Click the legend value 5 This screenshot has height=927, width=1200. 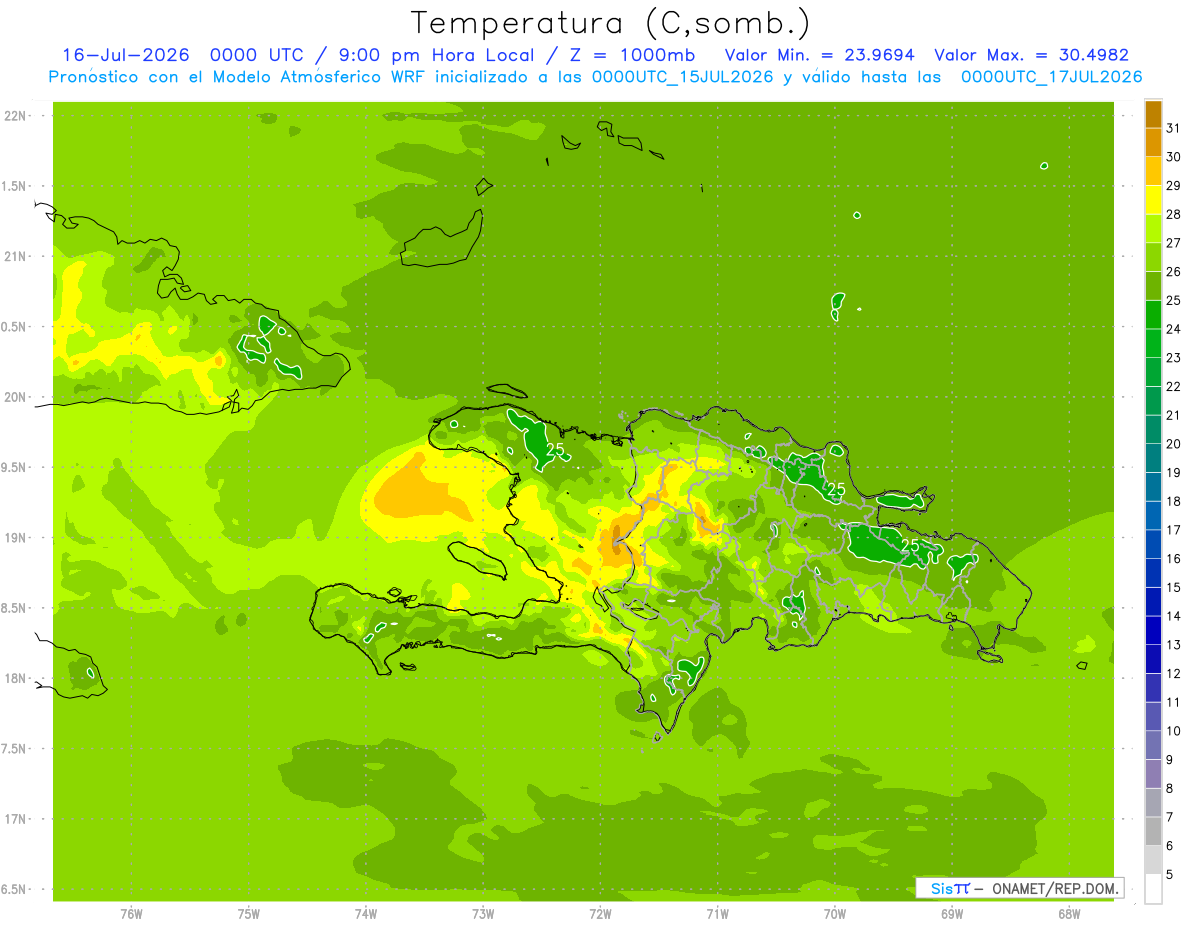1171,875
